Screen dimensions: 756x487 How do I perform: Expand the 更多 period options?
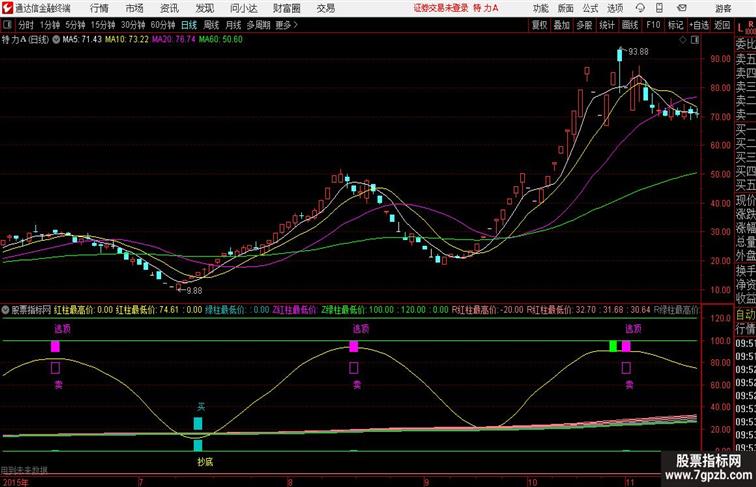click(286, 25)
